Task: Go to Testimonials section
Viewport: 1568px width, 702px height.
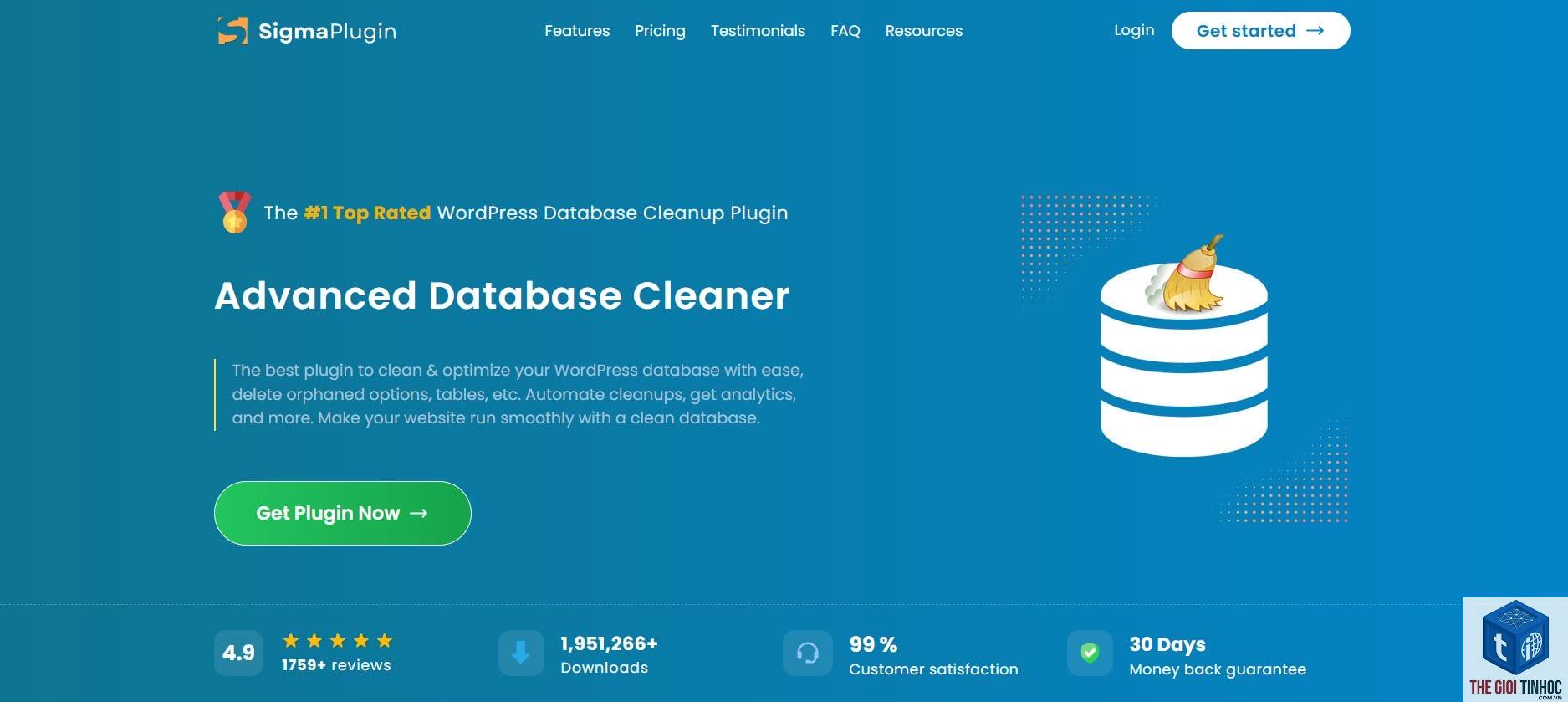Action: (758, 31)
